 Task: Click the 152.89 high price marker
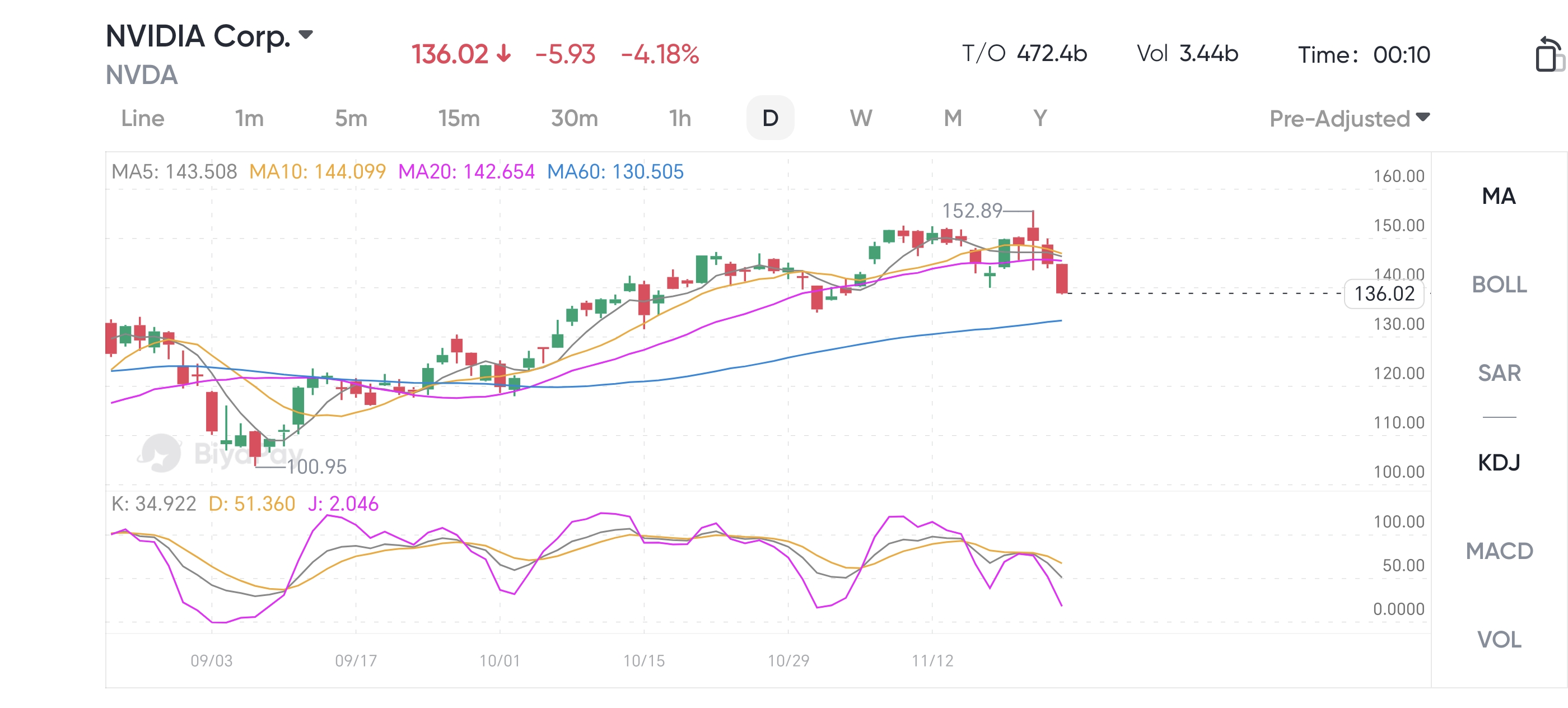(x=972, y=211)
